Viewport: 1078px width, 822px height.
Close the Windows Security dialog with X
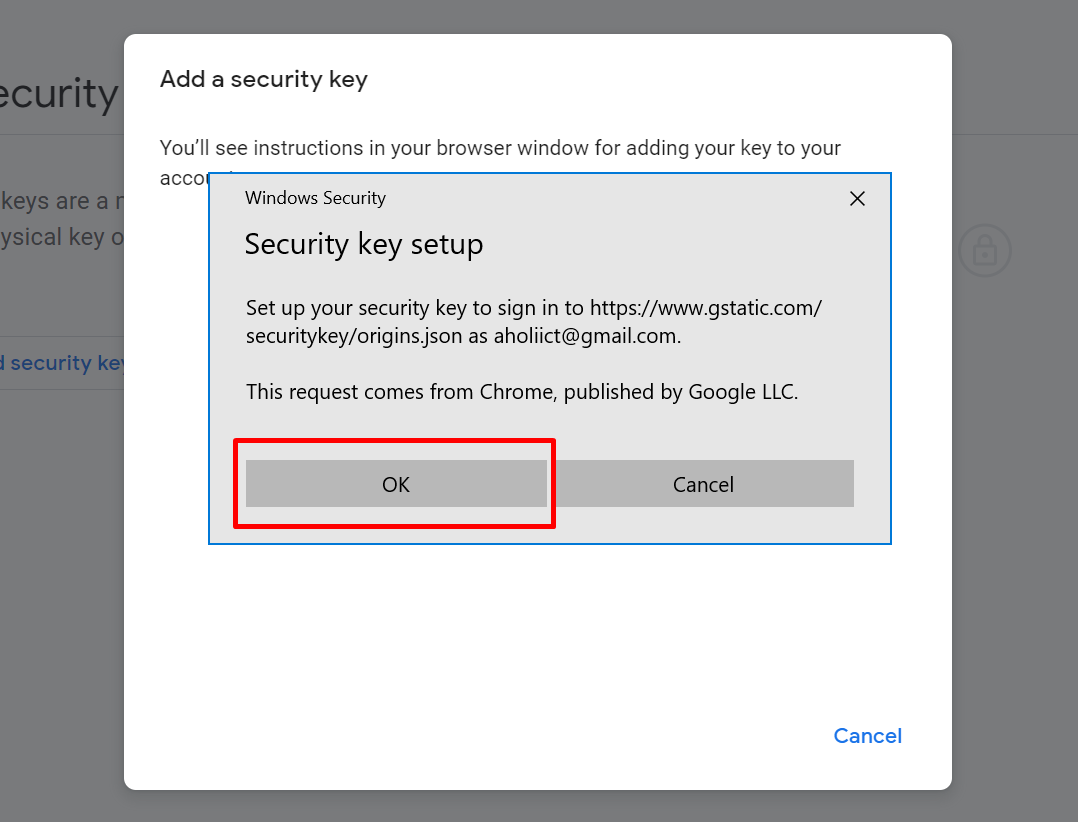coord(857,199)
